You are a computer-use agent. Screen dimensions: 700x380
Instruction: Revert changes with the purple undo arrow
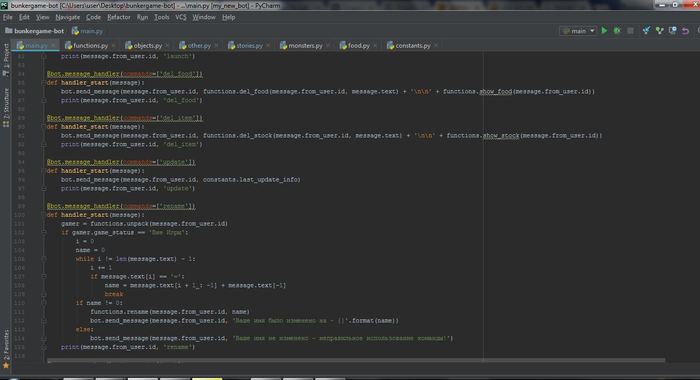(x=685, y=31)
